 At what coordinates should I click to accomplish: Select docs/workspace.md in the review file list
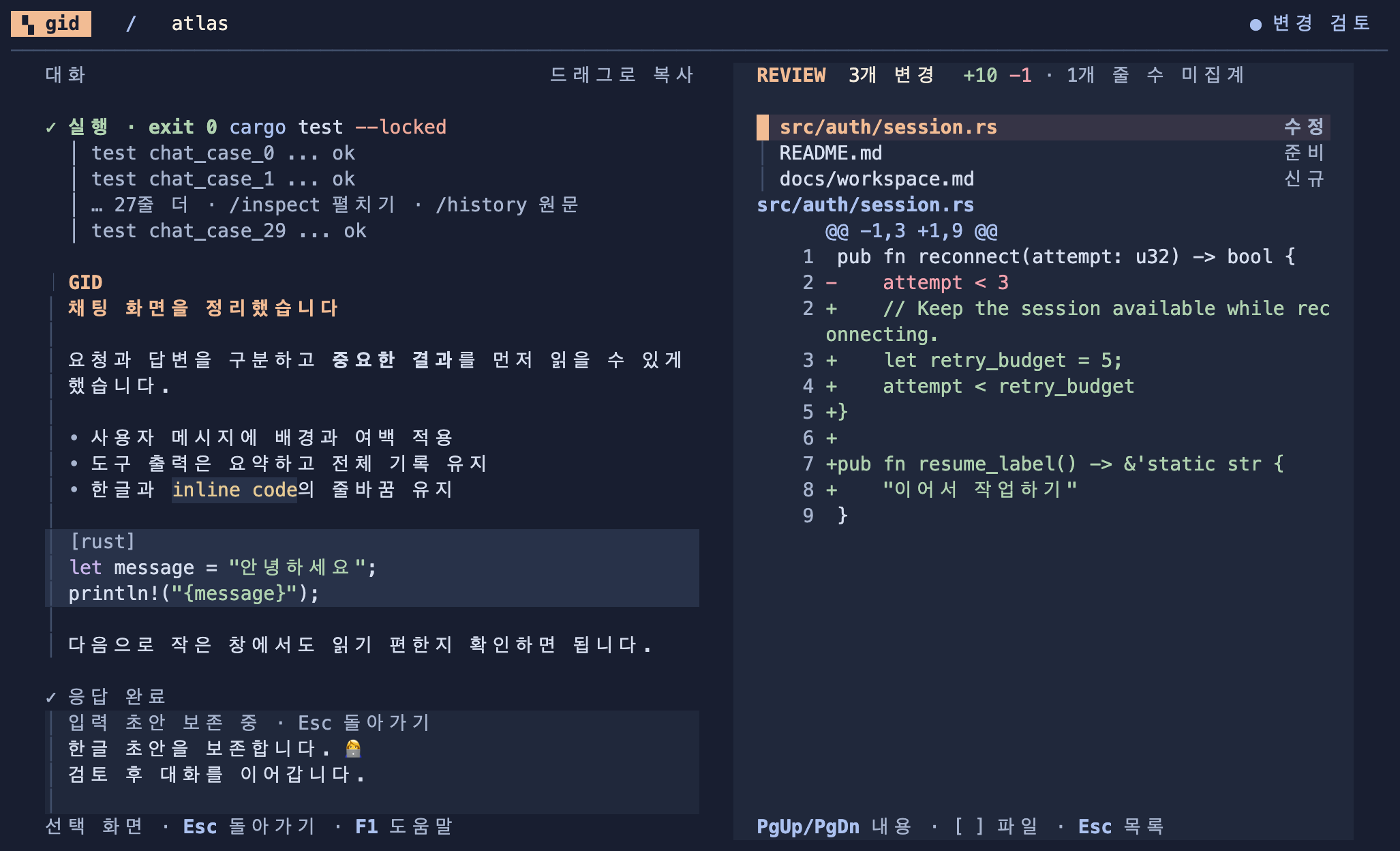point(1044,179)
